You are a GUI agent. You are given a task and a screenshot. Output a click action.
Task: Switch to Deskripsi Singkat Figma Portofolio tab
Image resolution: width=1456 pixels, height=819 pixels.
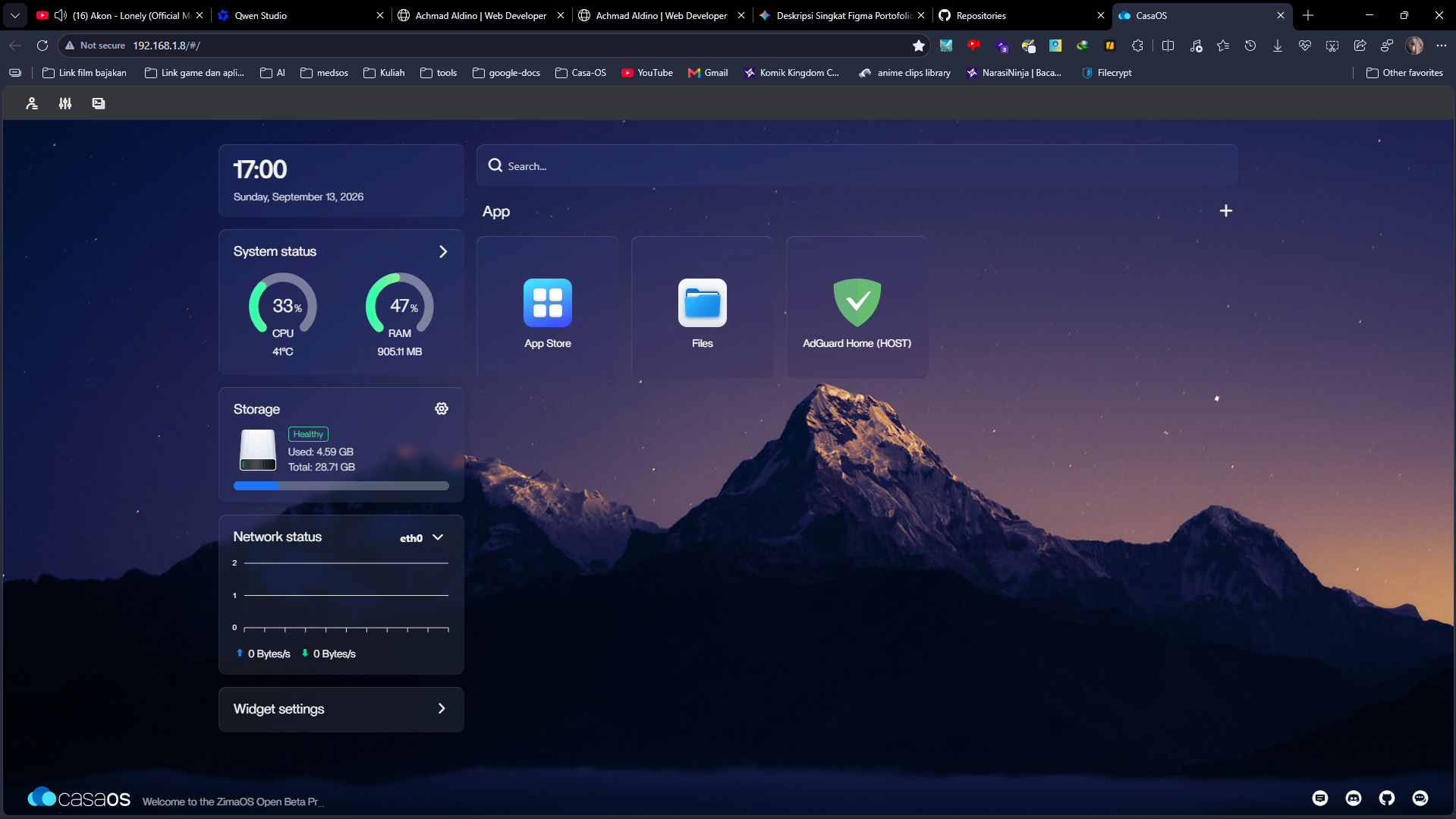tap(844, 15)
